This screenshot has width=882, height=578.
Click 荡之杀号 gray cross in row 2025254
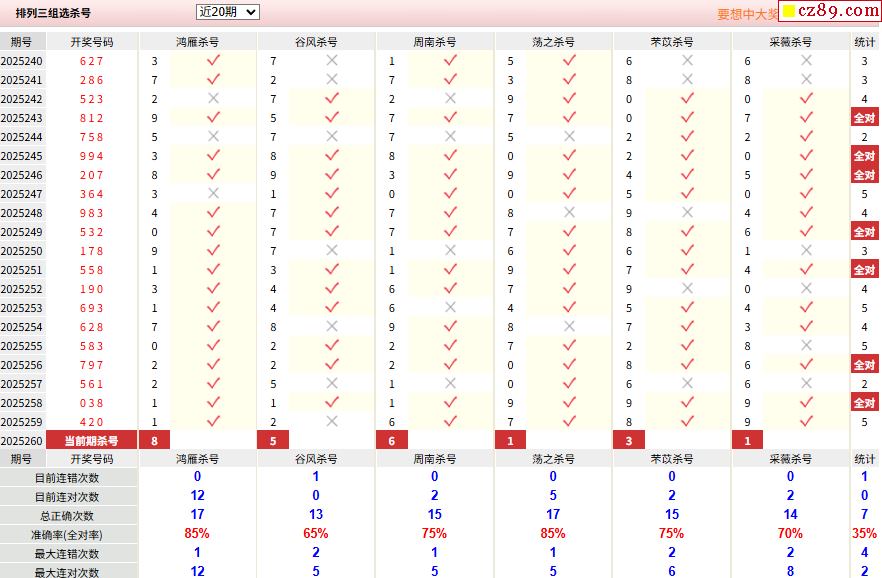coord(569,326)
